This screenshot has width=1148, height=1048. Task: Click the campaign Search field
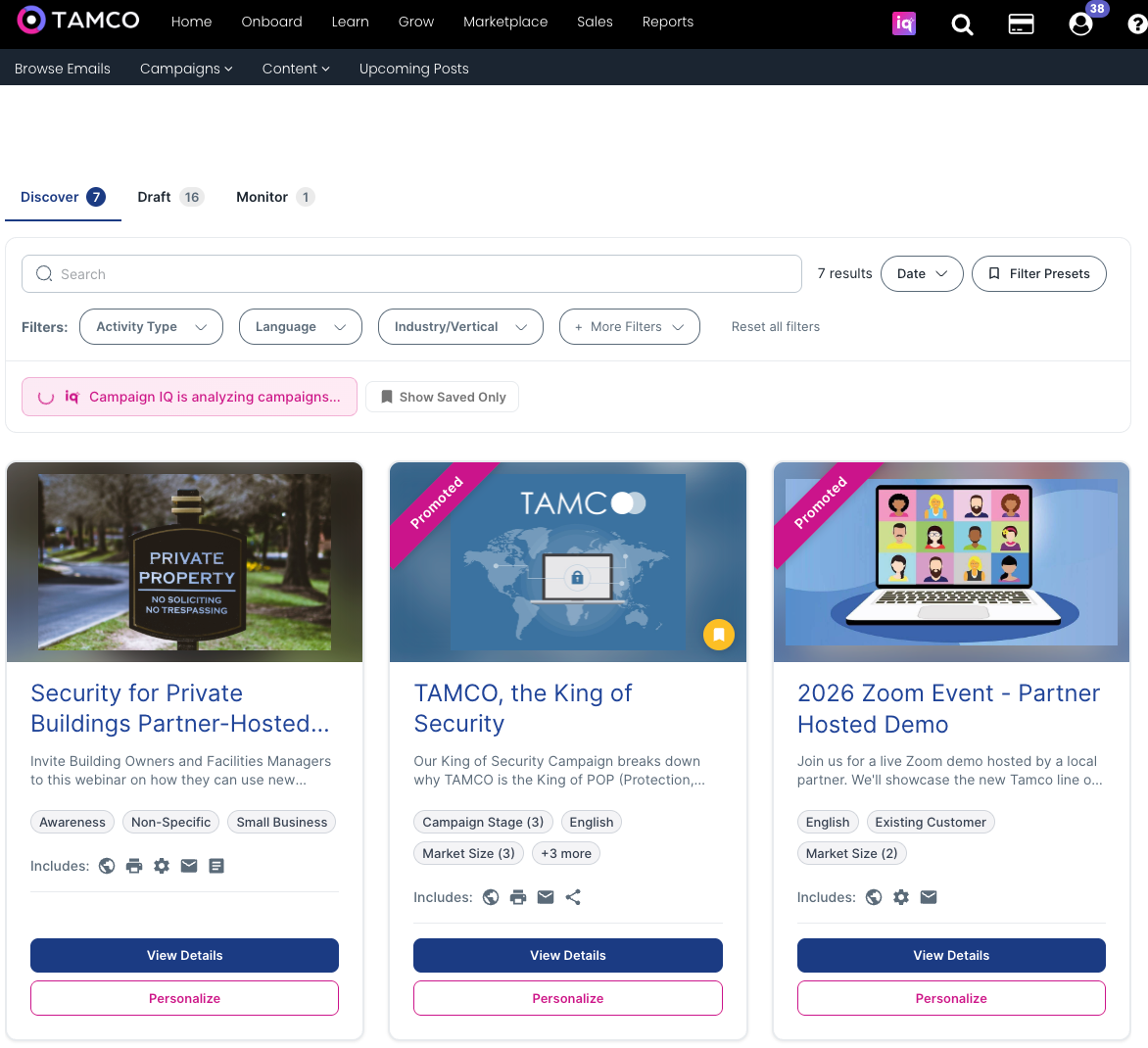tap(411, 273)
